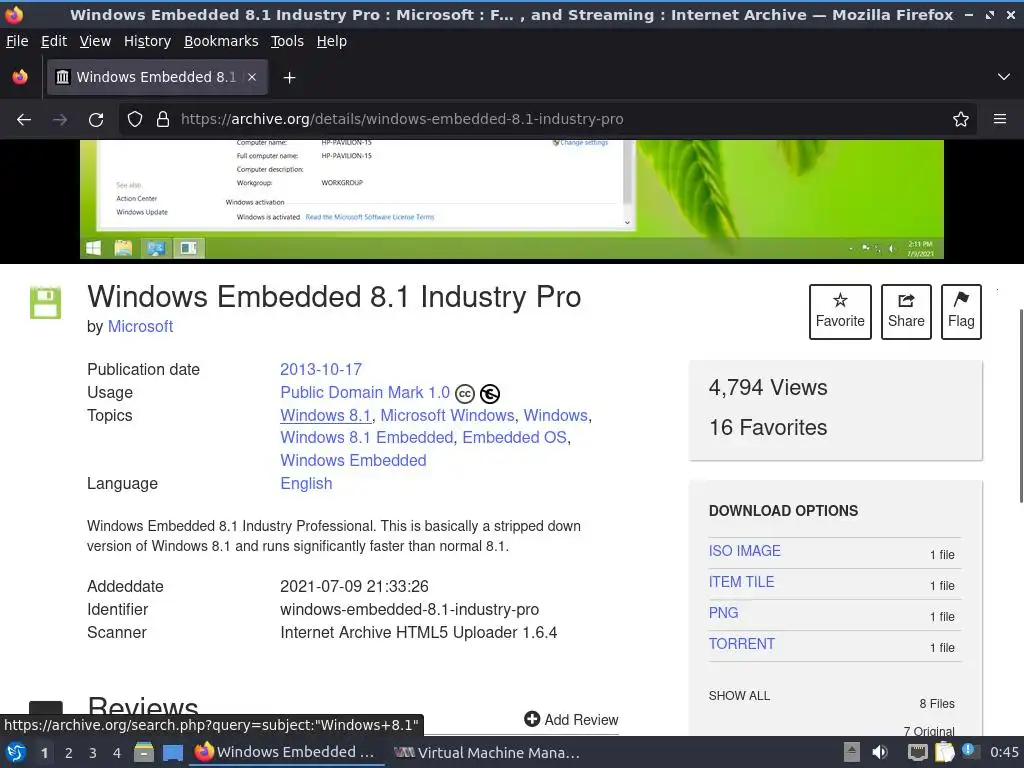The height and width of the screenshot is (768, 1024).
Task: Select identifier 'windows-embedded-8.1-industry-pro' text
Action: [409, 610]
